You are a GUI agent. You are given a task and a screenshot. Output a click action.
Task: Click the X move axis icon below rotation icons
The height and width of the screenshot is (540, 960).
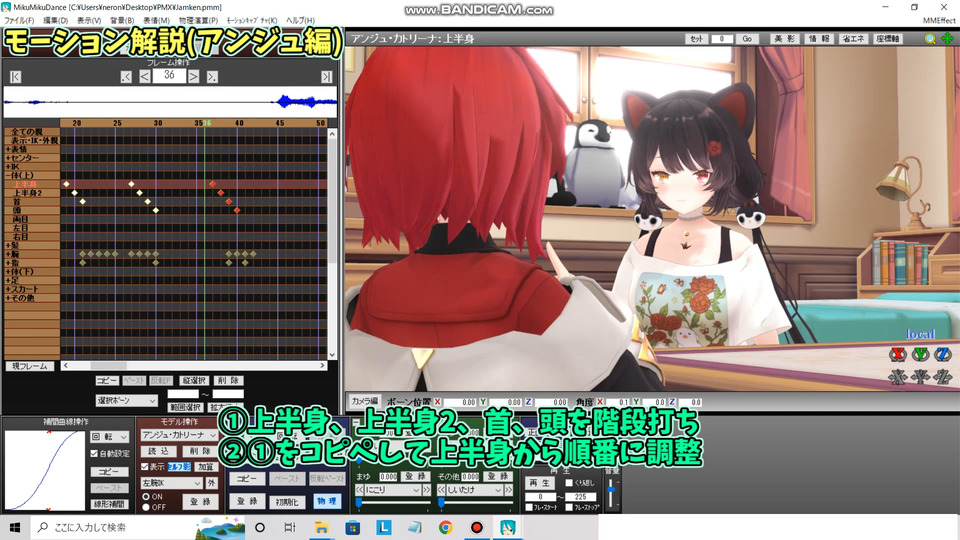click(898, 377)
